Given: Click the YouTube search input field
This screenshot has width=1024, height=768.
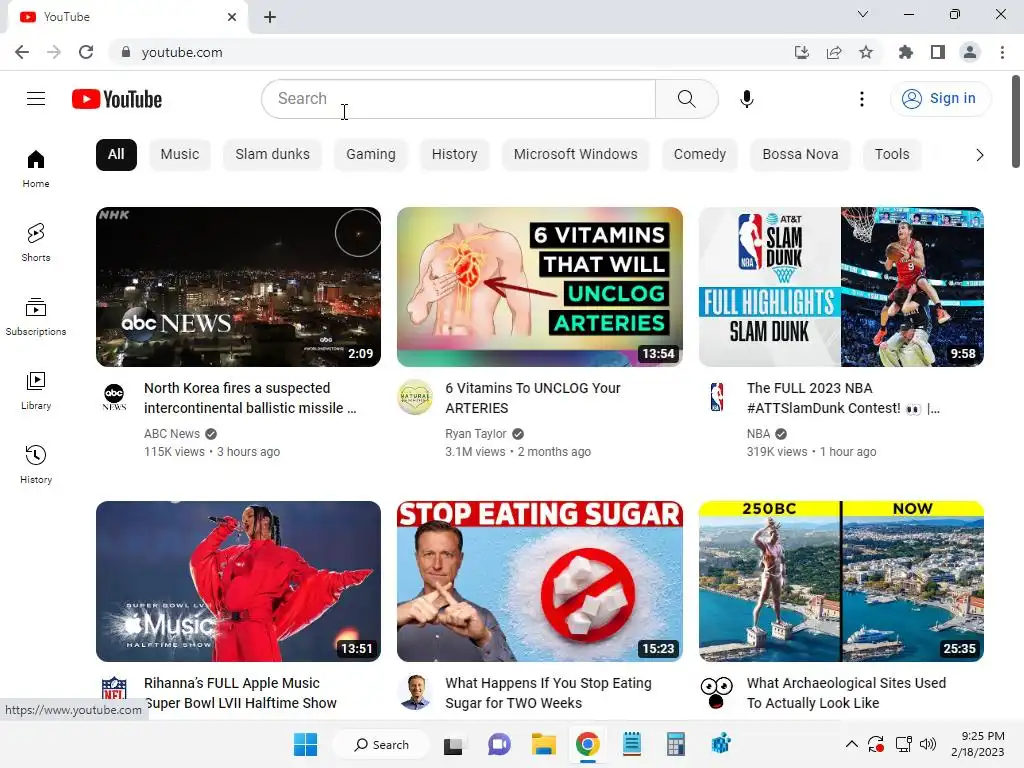Looking at the screenshot, I should point(458,99).
